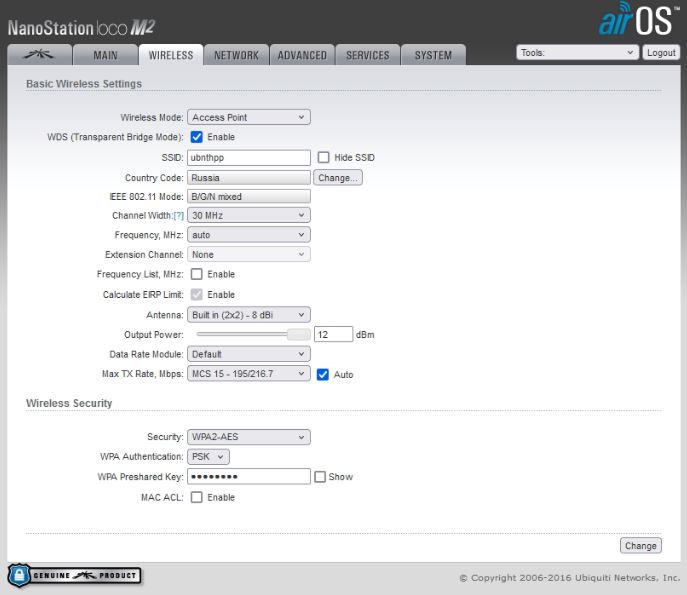The width and height of the screenshot is (687, 595).
Task: Click the Logout button
Action: (x=661, y=52)
